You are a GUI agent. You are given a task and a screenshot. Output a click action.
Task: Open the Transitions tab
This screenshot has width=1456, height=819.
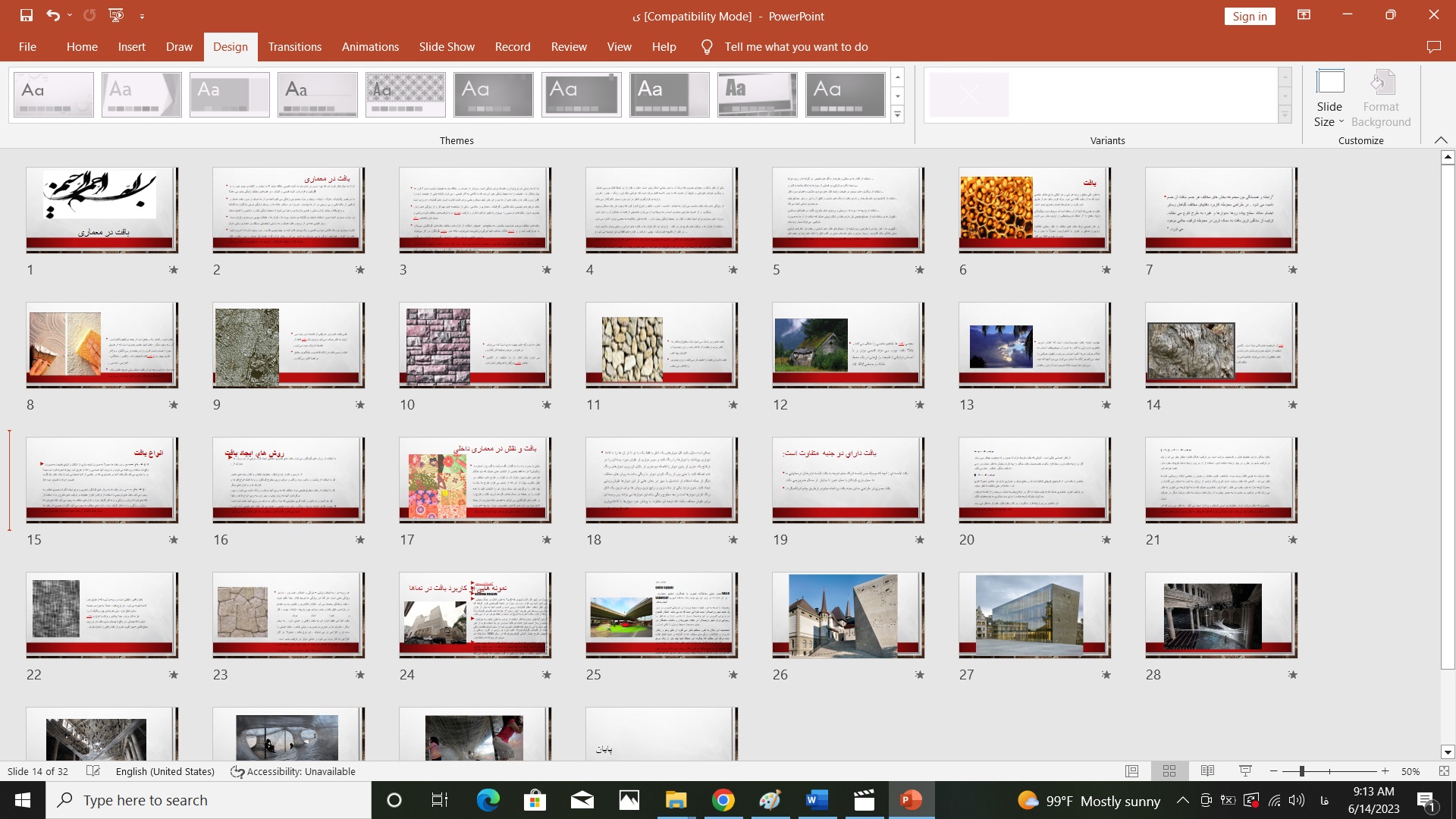294,47
